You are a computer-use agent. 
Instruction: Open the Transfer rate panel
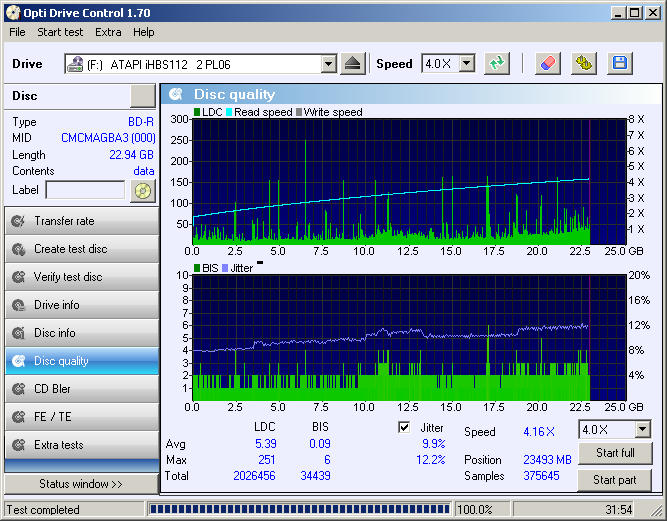pos(82,221)
